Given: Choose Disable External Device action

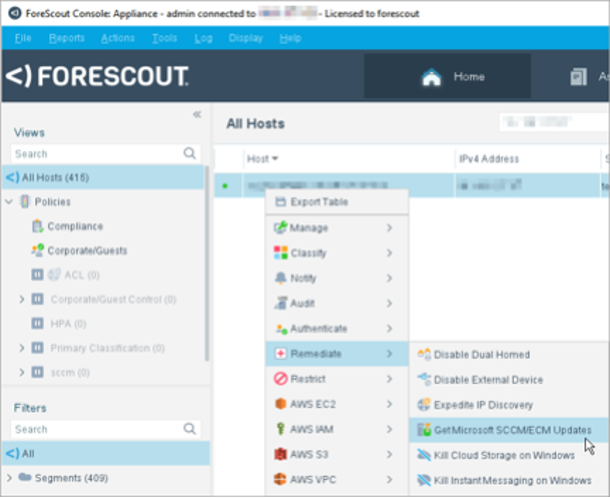Looking at the screenshot, I should tap(509, 380).
